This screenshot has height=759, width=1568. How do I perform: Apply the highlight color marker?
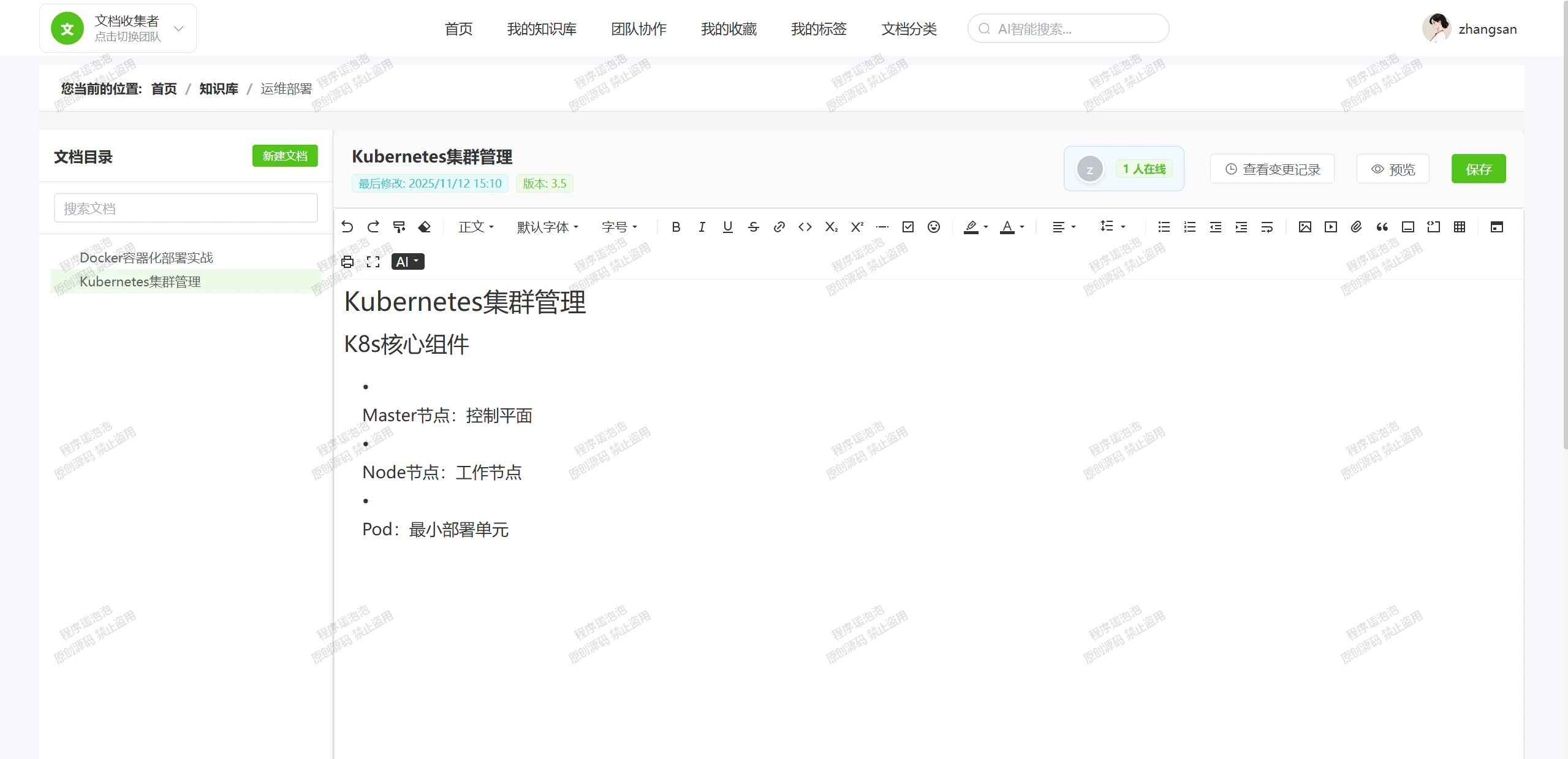point(971,227)
